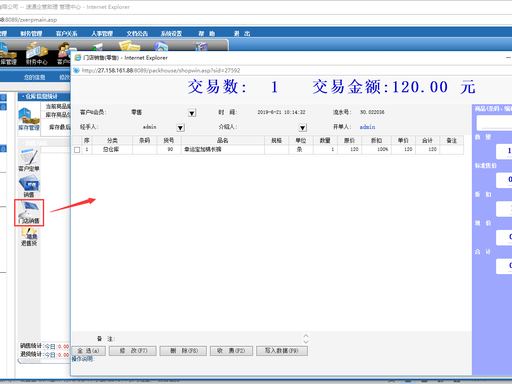Screen dimensions: 512x384
Task: Click the 修改(F7) button
Action: pos(133,351)
